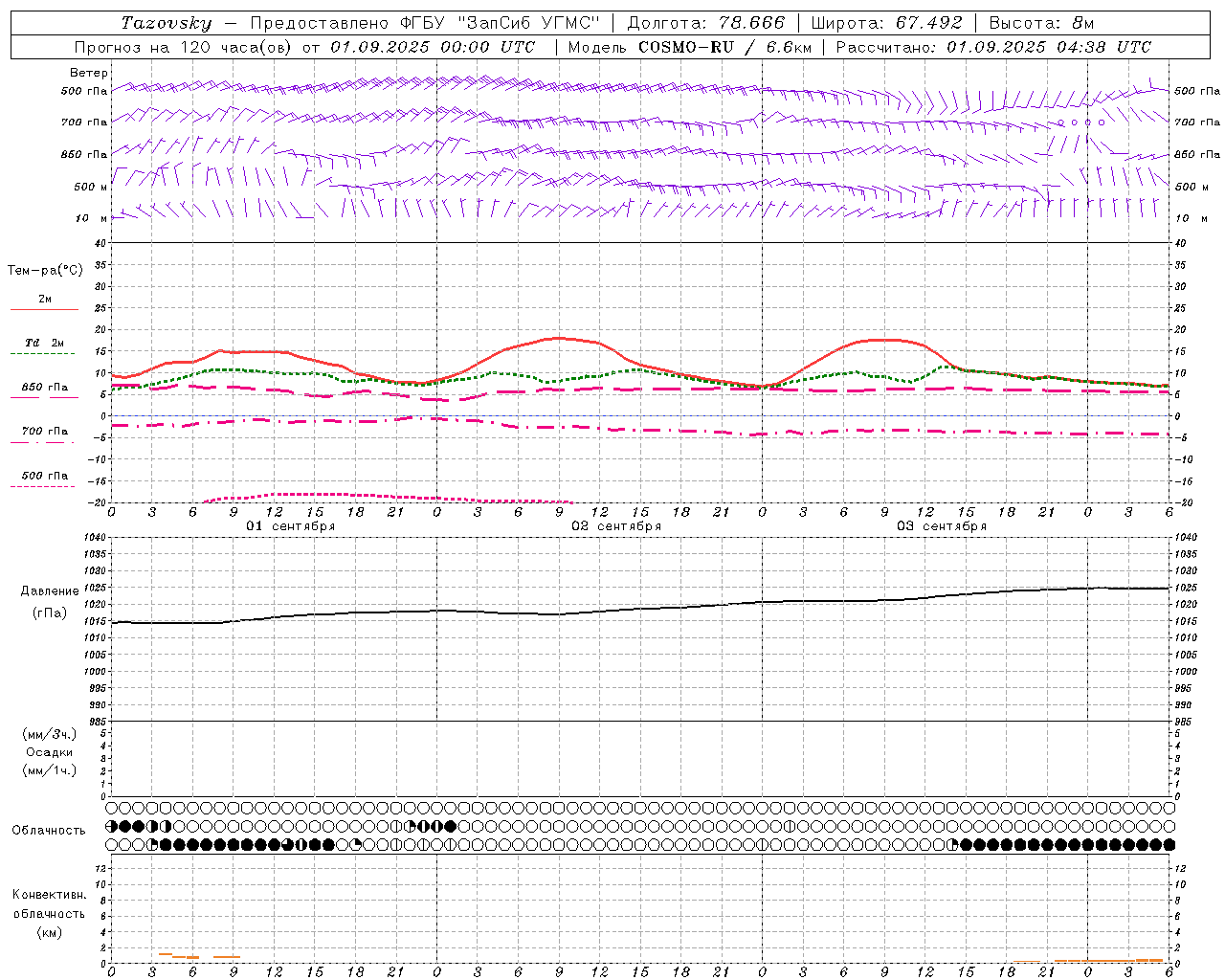The height and width of the screenshot is (980, 1225).
Task: Select the "Высота: 8м" header value
Action: coord(1041,23)
